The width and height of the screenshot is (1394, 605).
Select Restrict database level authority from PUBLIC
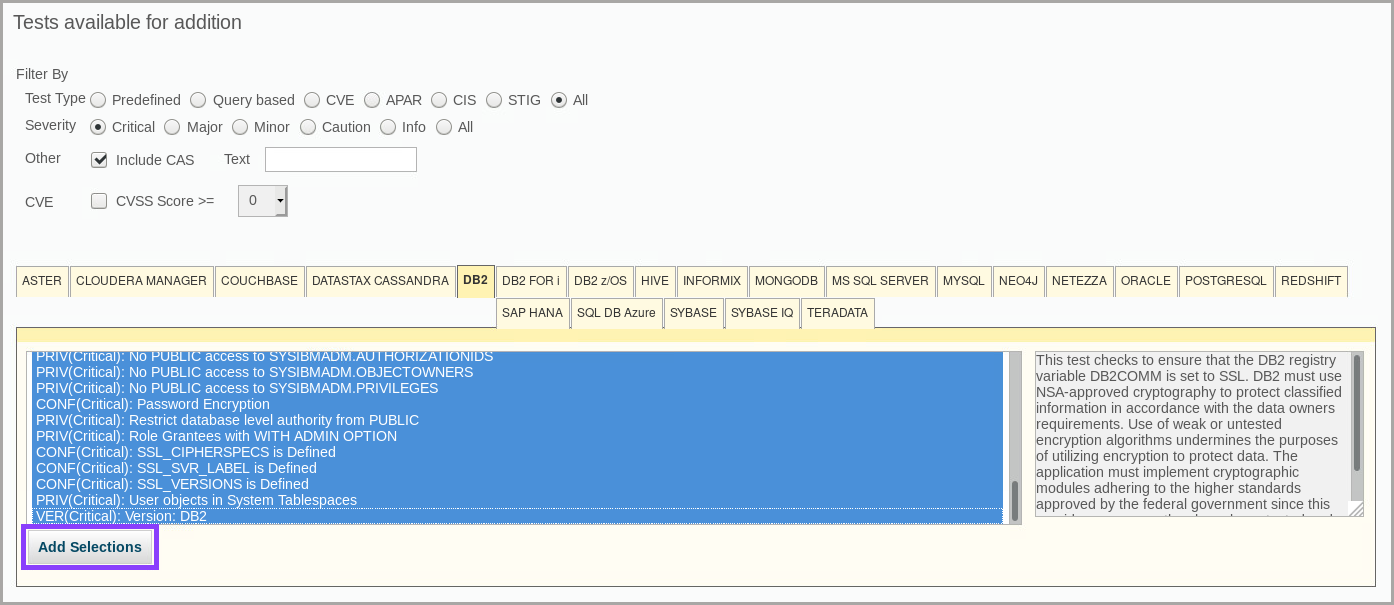point(517,420)
